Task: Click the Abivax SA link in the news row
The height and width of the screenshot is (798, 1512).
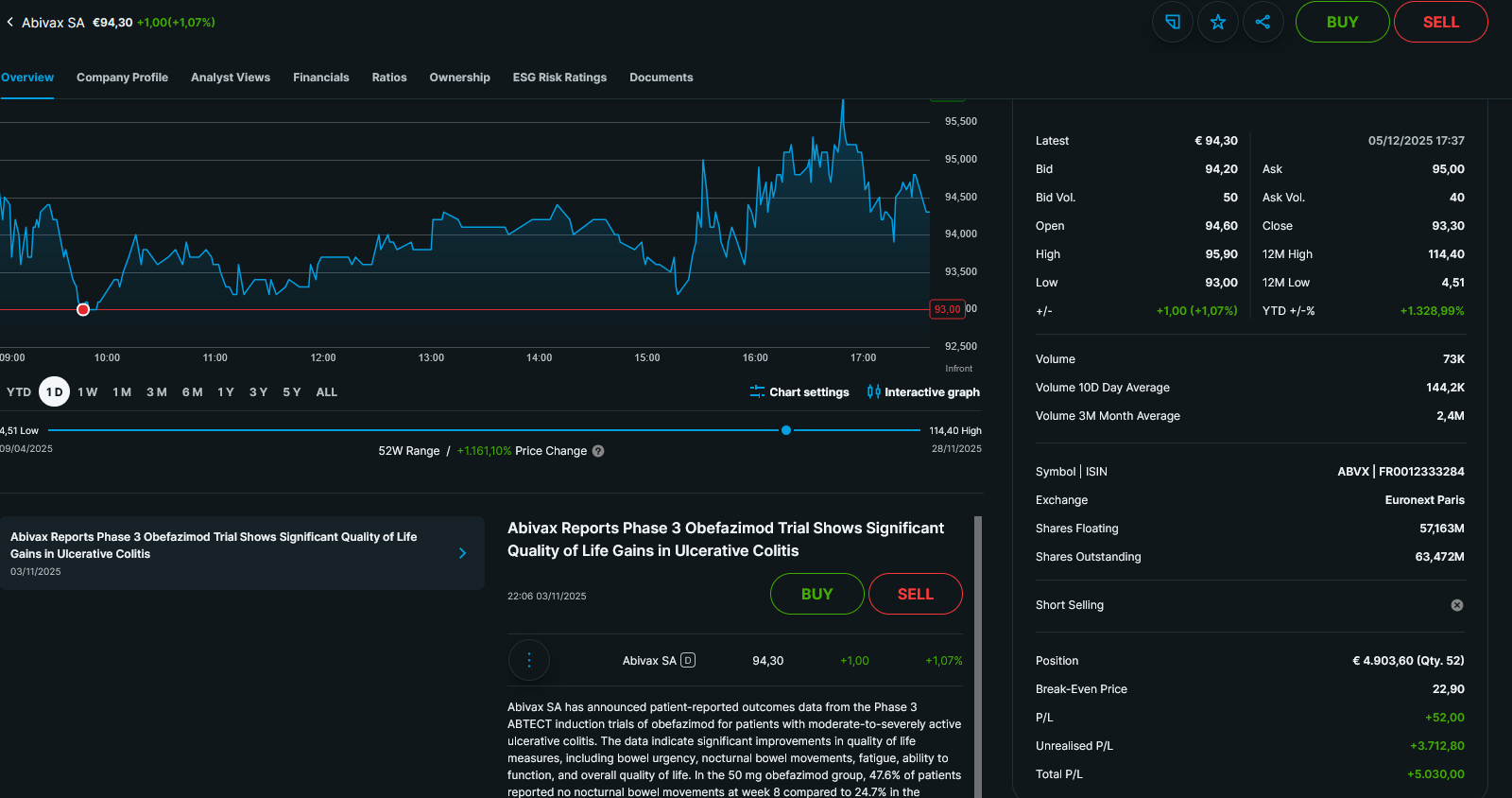Action: tap(649, 661)
